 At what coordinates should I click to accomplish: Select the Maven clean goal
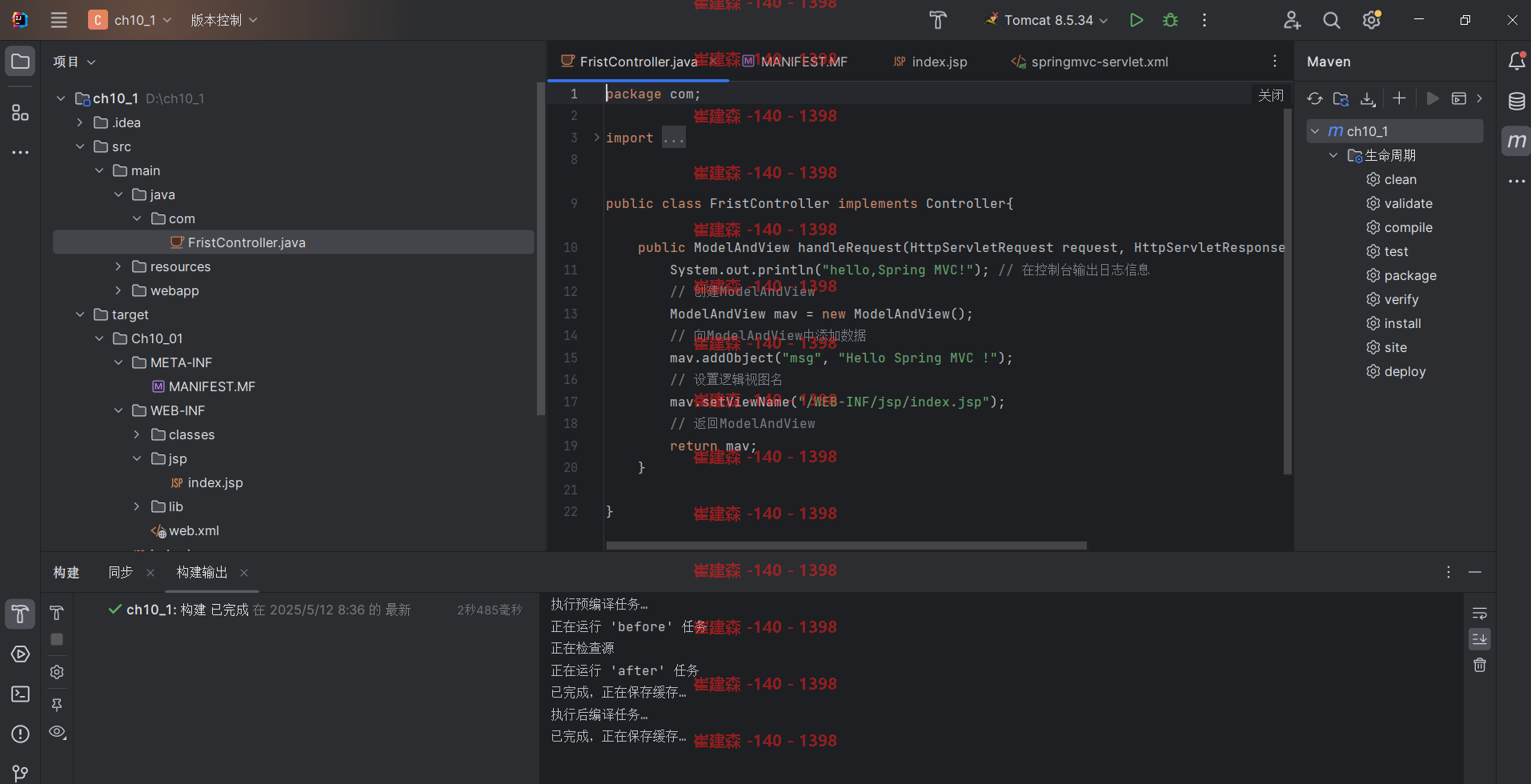pyautogui.click(x=1392, y=179)
